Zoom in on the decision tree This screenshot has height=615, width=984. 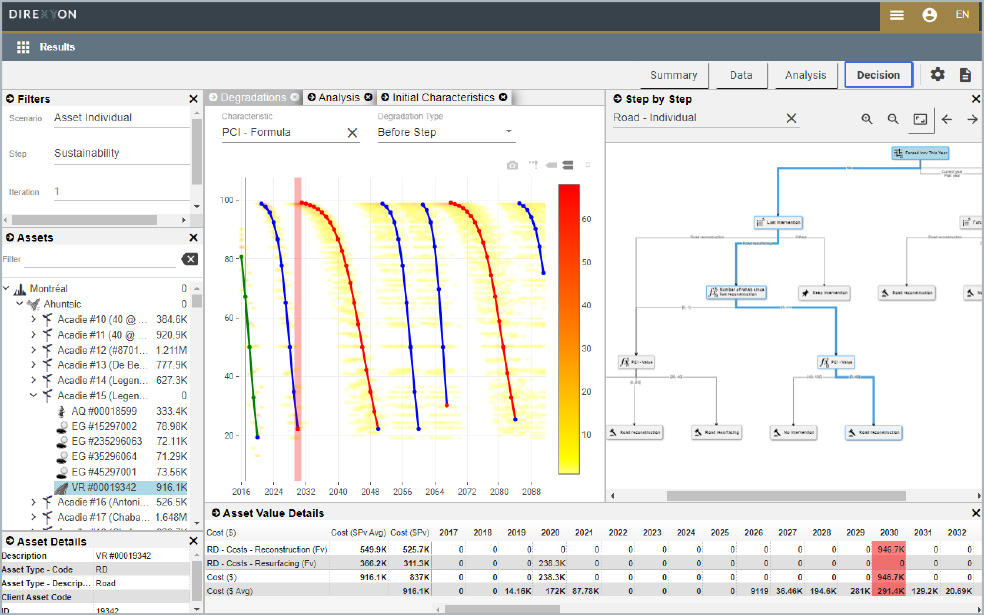click(867, 119)
